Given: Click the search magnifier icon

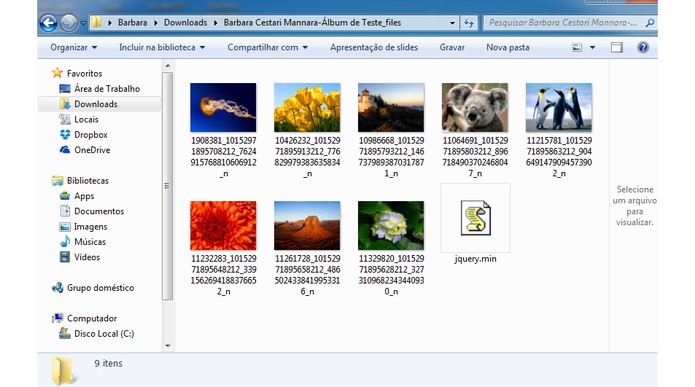Looking at the screenshot, I should pyautogui.click(x=650, y=23).
